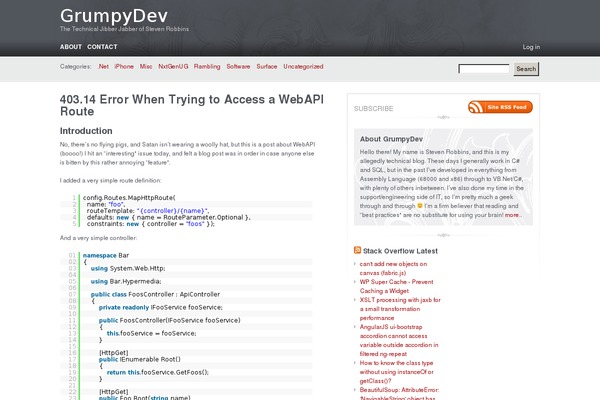600x400 pixels.
Task: Click the Search button
Action: pyautogui.click(x=526, y=69)
